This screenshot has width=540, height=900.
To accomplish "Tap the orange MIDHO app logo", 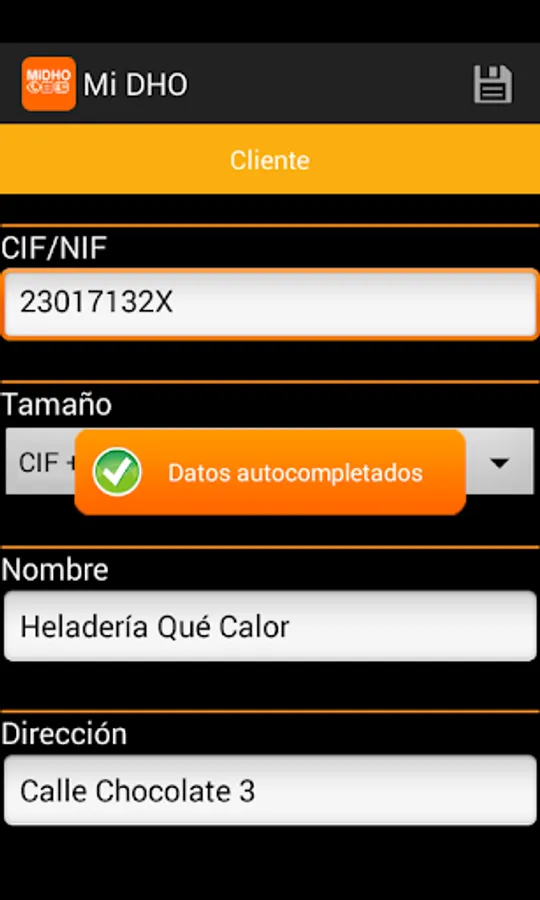I will [49, 84].
